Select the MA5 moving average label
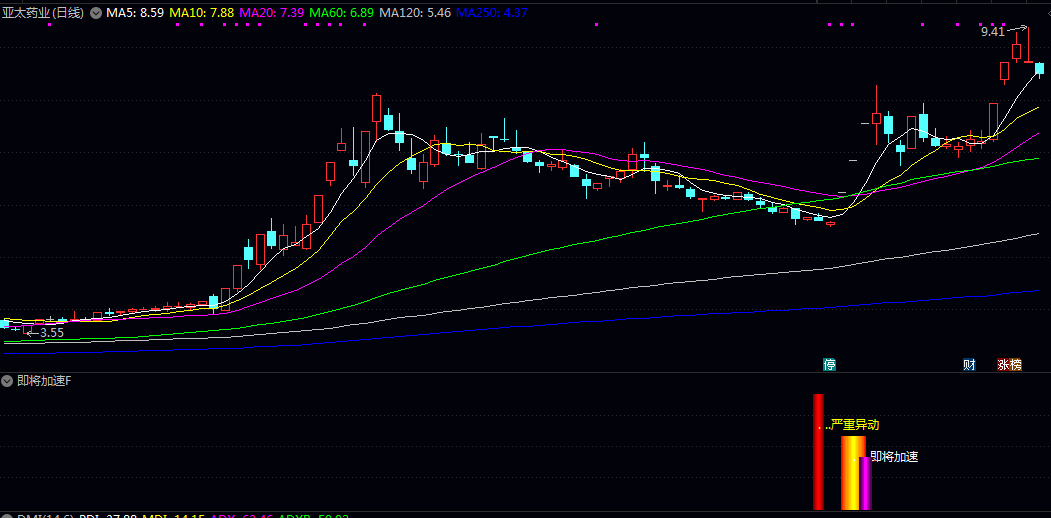 click(135, 13)
